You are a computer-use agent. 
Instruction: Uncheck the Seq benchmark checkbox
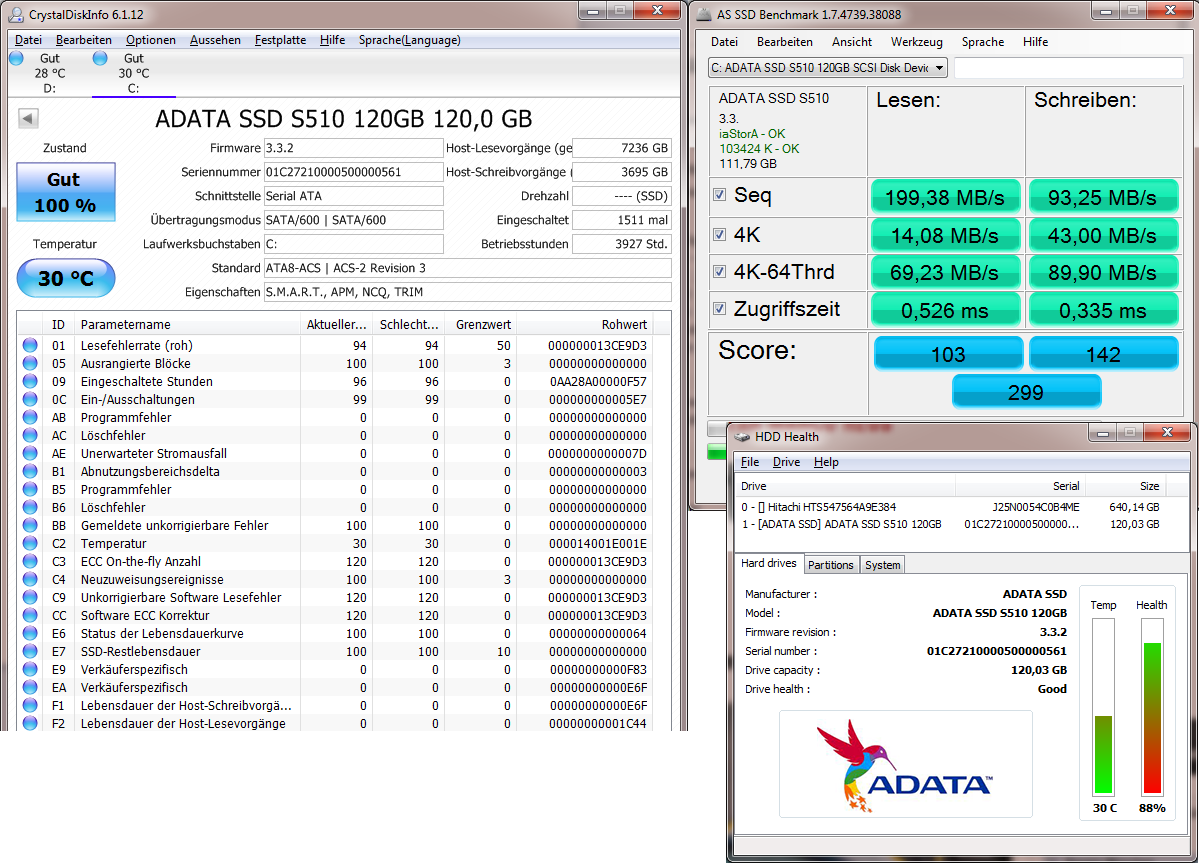[x=720, y=195]
